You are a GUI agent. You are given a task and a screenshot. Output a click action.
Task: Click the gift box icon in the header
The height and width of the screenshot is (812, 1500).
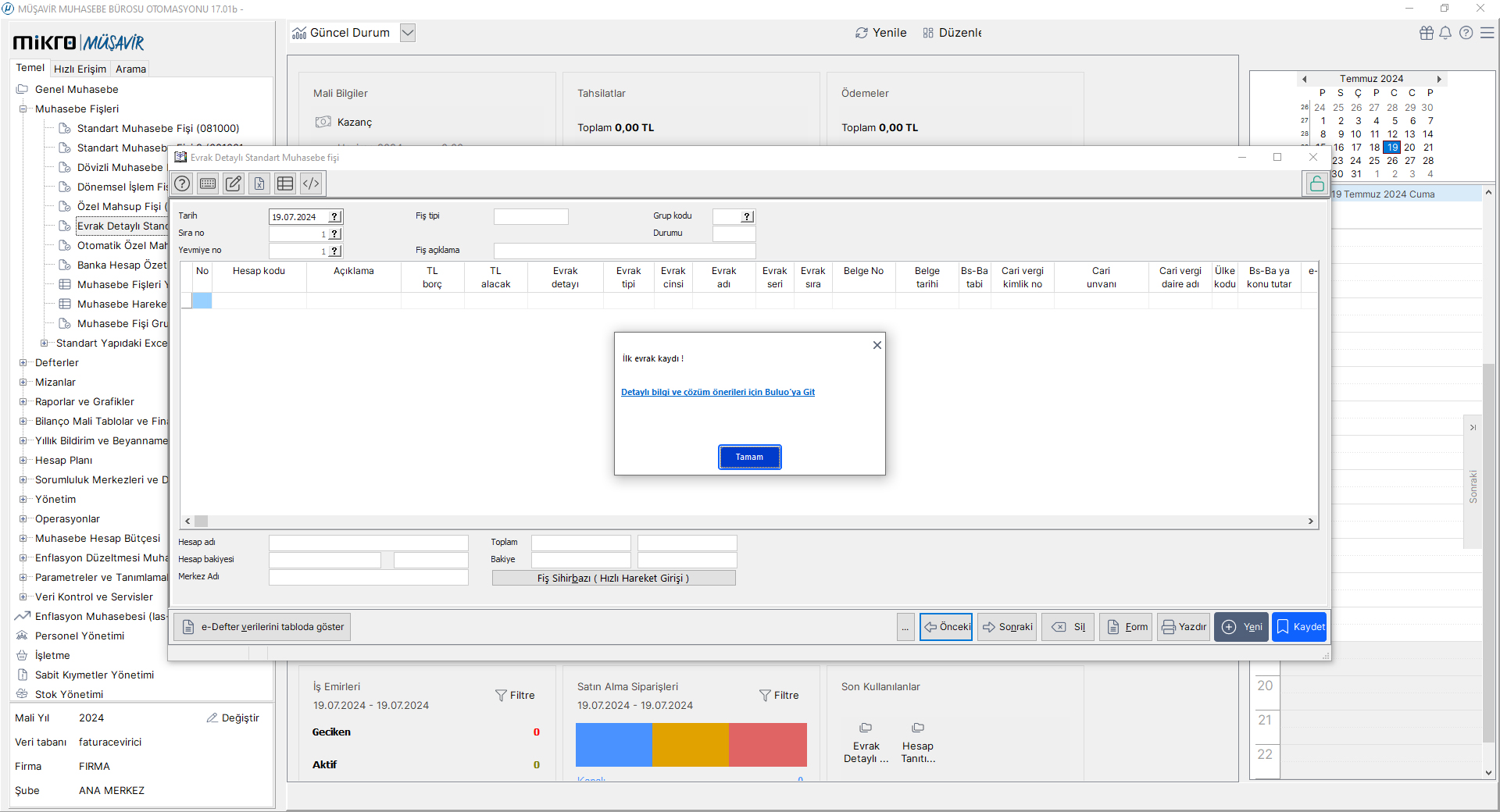coord(1427,33)
